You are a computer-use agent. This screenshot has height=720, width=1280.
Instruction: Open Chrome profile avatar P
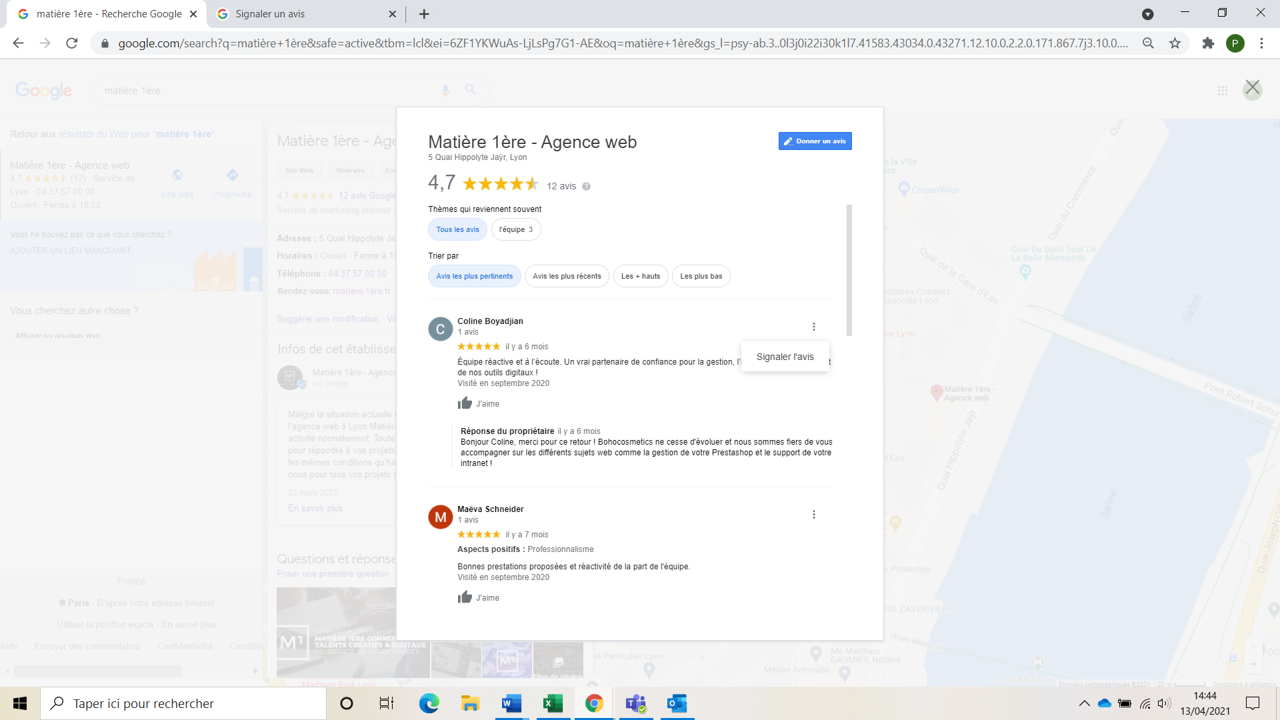click(1235, 43)
